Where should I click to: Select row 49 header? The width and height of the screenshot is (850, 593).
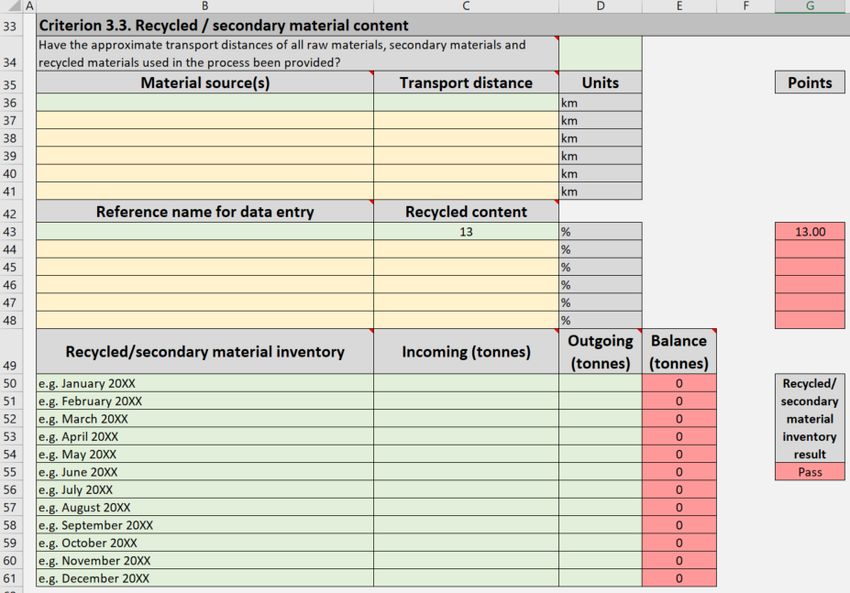click(x=10, y=351)
